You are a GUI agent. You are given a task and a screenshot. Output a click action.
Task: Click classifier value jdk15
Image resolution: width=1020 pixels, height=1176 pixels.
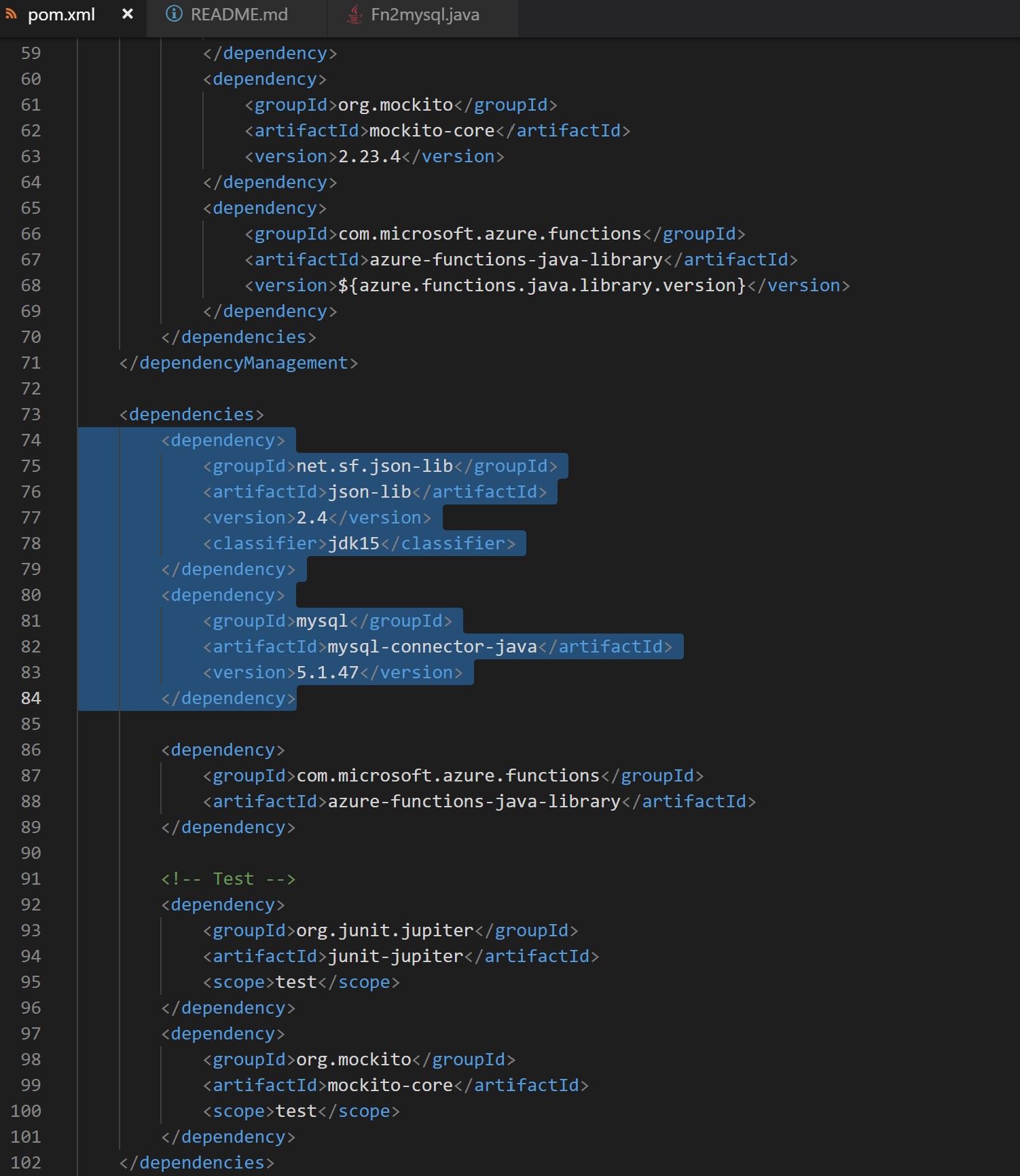(354, 543)
